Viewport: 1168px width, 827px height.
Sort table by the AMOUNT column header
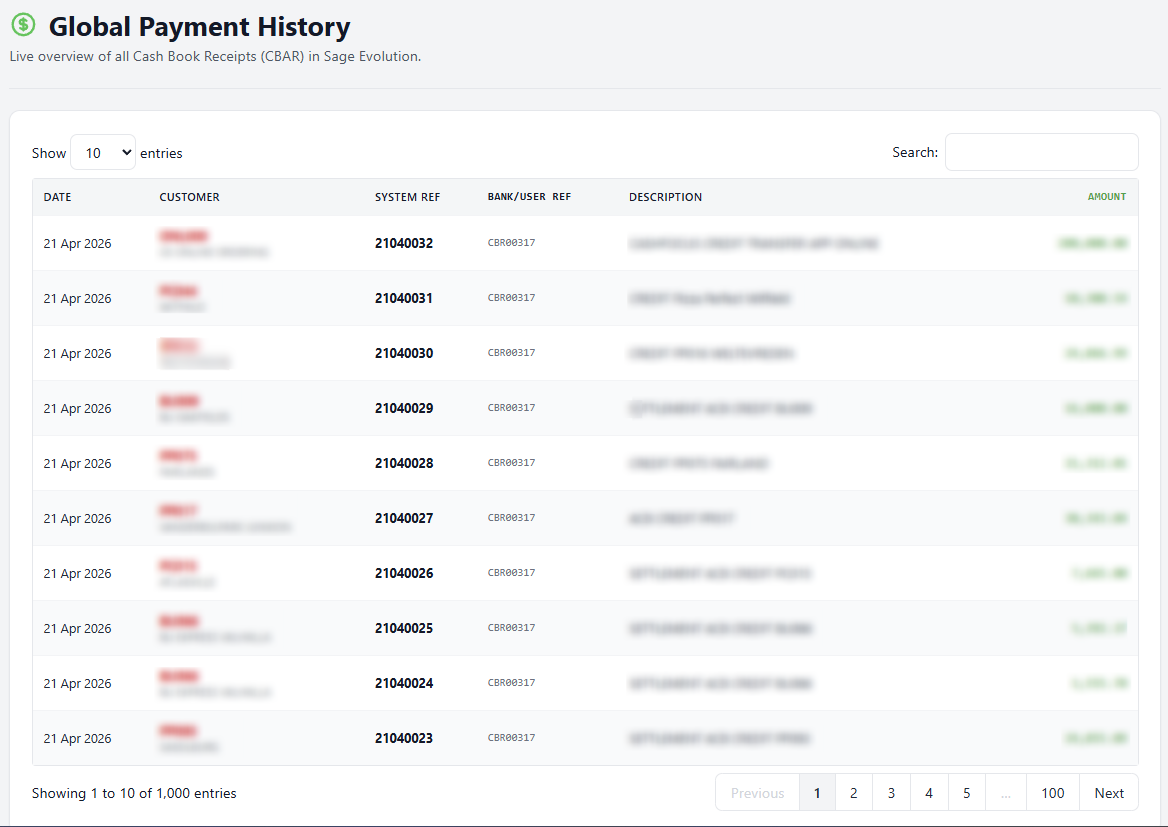click(1107, 197)
